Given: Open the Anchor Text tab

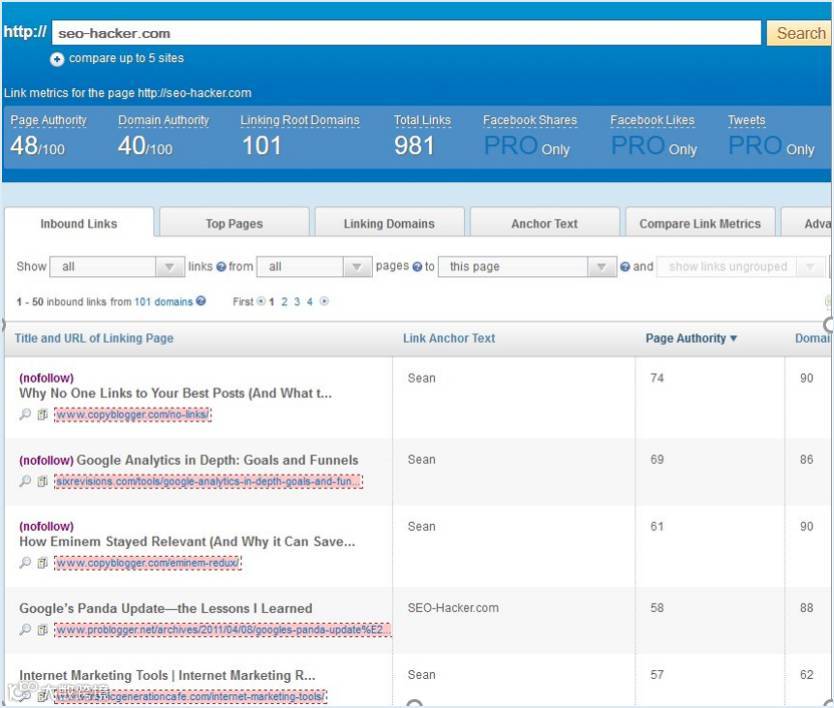Looking at the screenshot, I should pos(545,224).
